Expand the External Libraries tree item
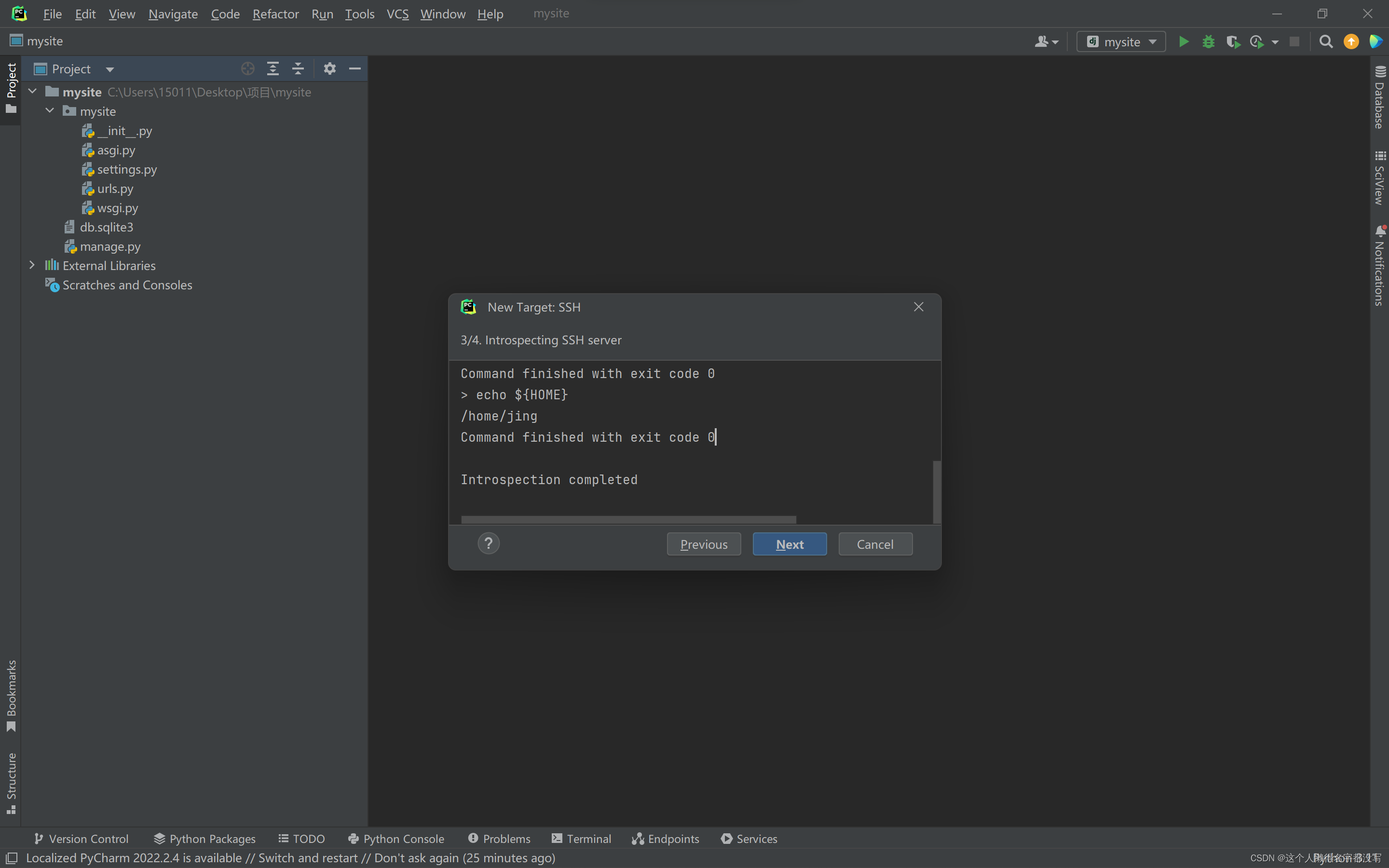This screenshot has width=1389, height=868. click(31, 265)
